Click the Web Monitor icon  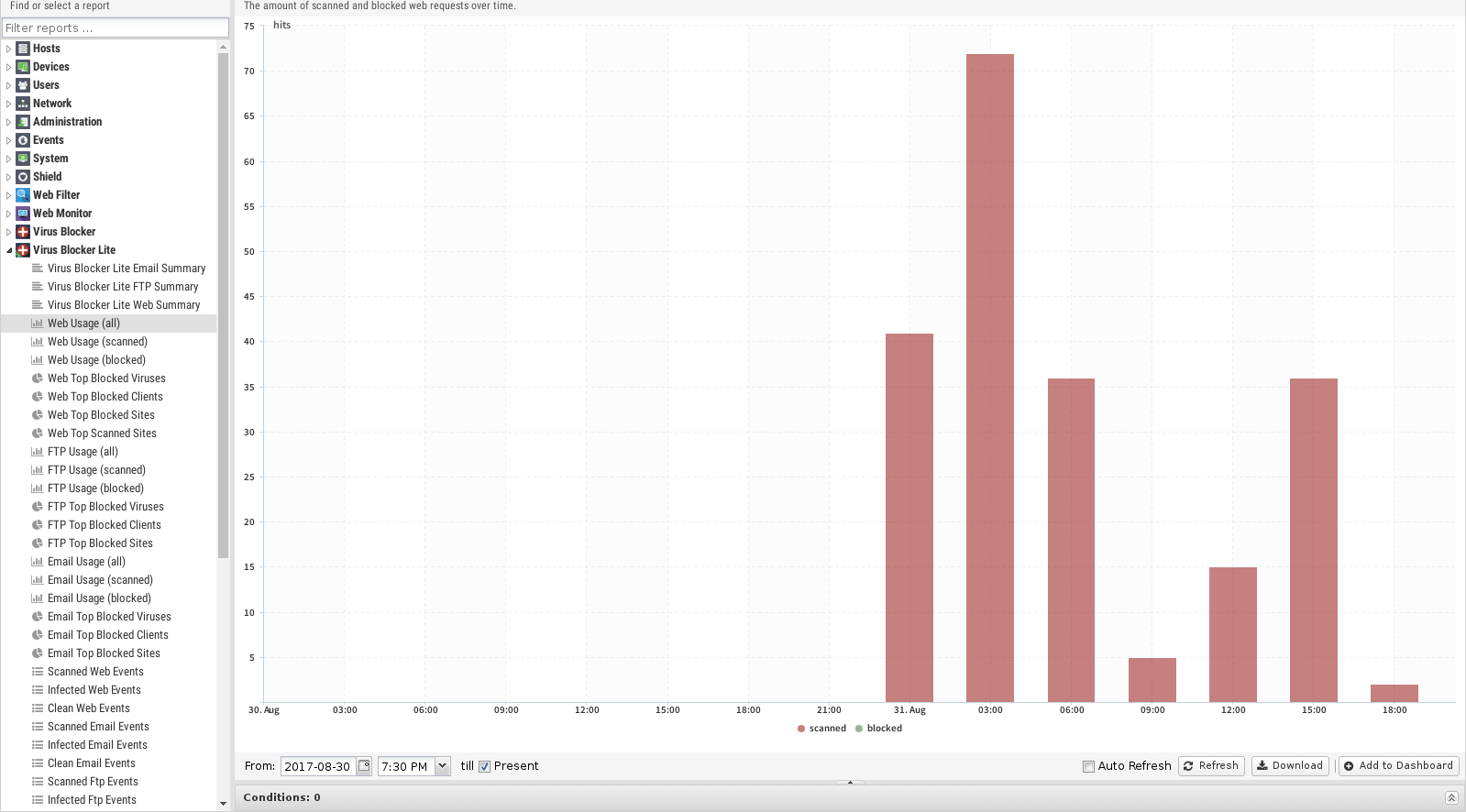tap(23, 214)
